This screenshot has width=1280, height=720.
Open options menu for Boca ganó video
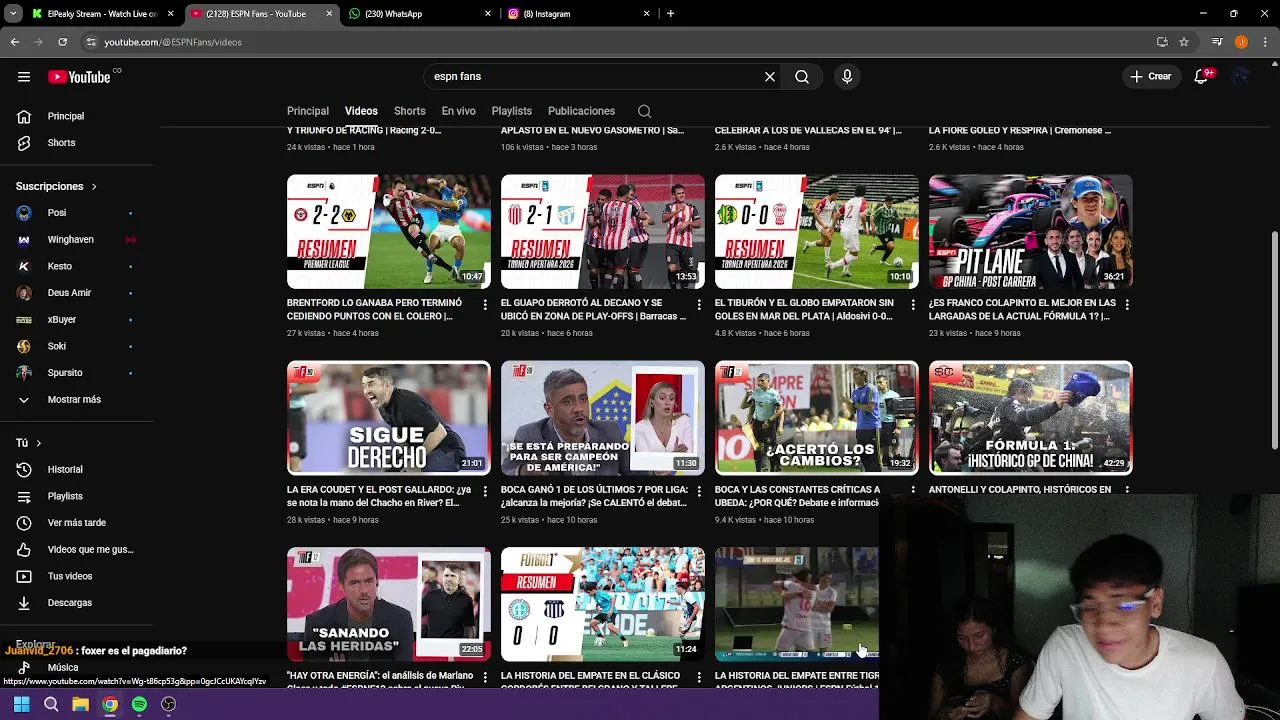699,491
